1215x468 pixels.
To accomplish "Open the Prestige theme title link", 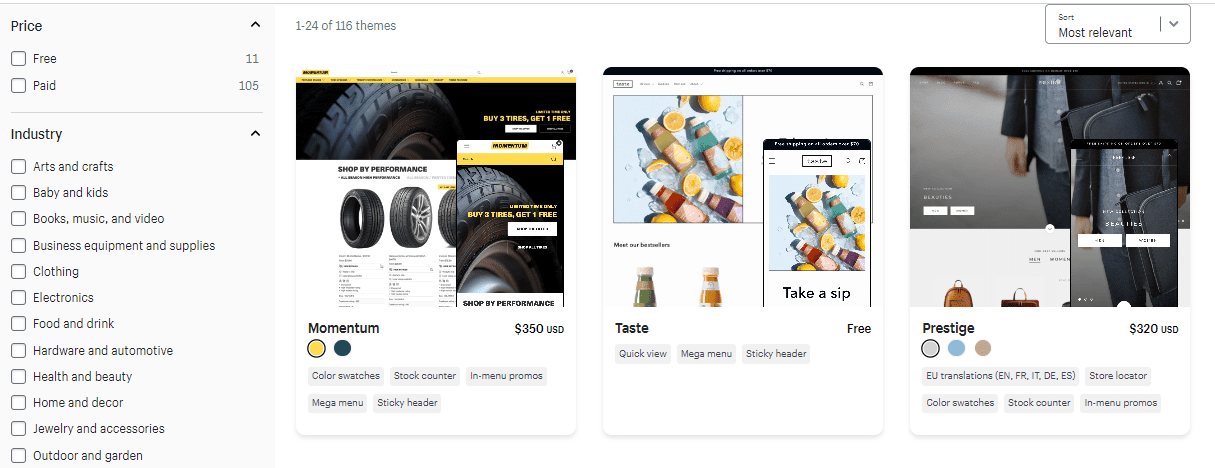I will tap(948, 328).
